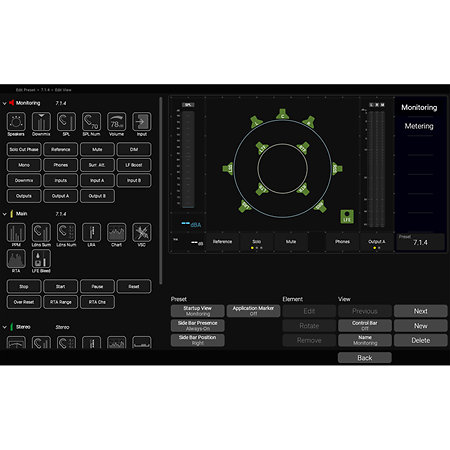Collapse the Monitoring section chevron

(x=5, y=103)
